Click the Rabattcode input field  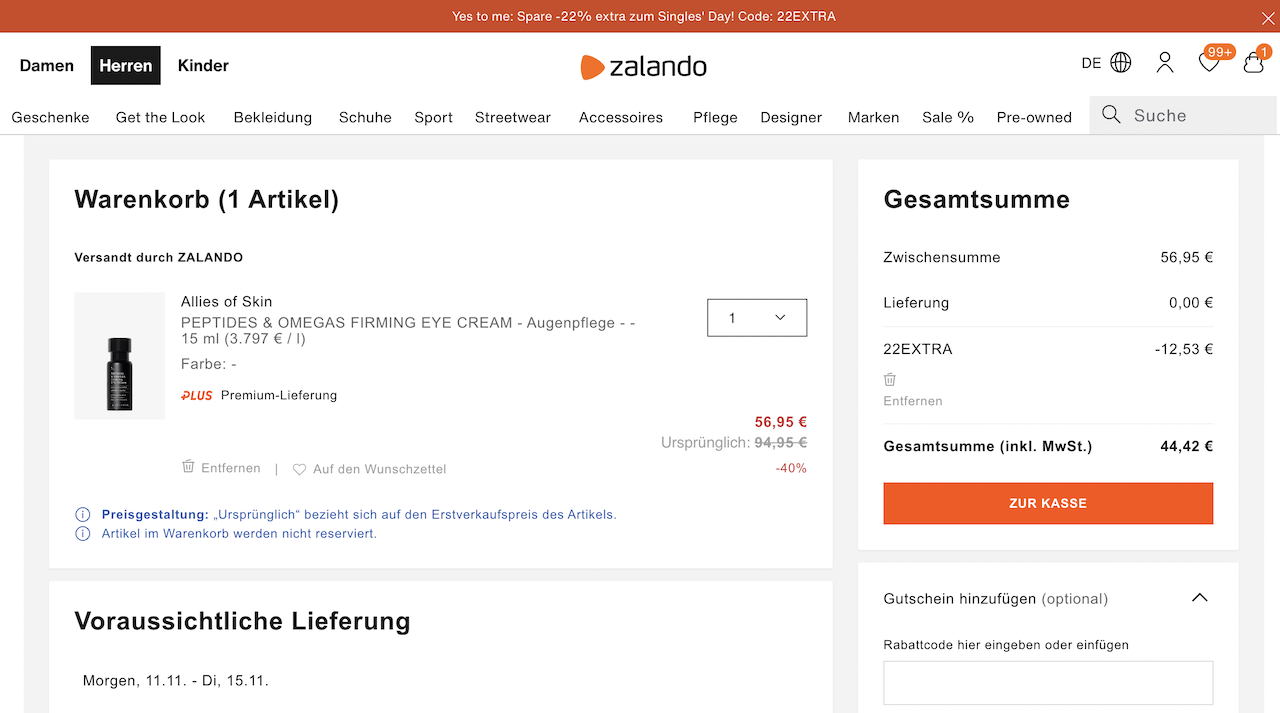[x=1048, y=683]
